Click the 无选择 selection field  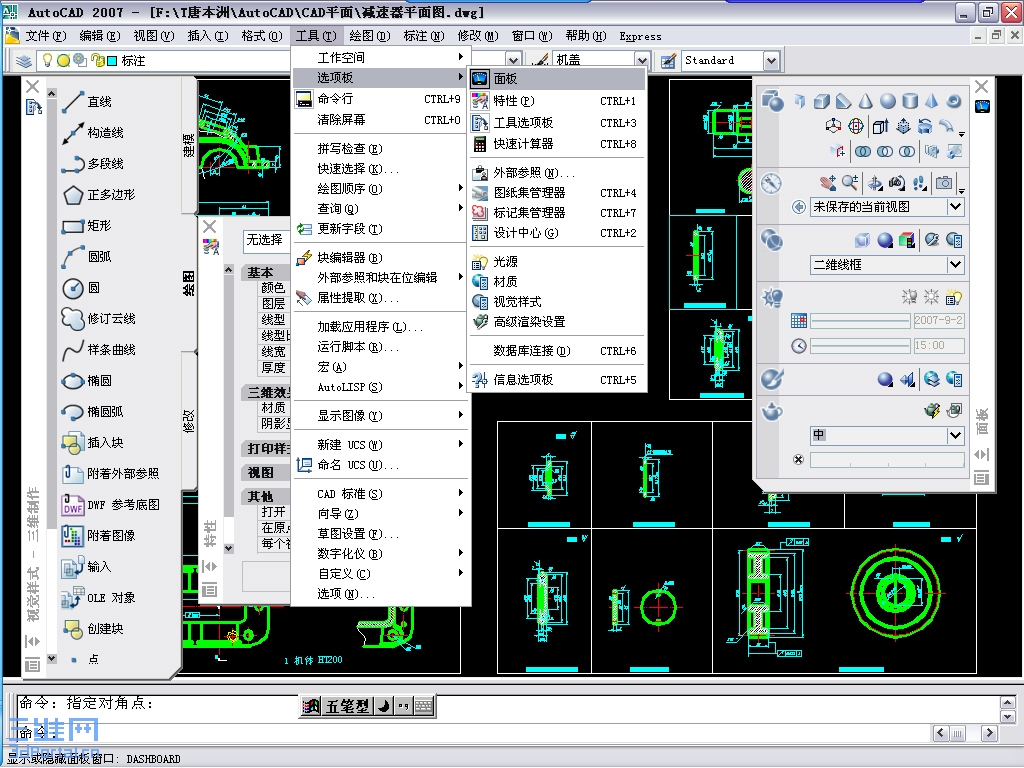tap(265, 240)
